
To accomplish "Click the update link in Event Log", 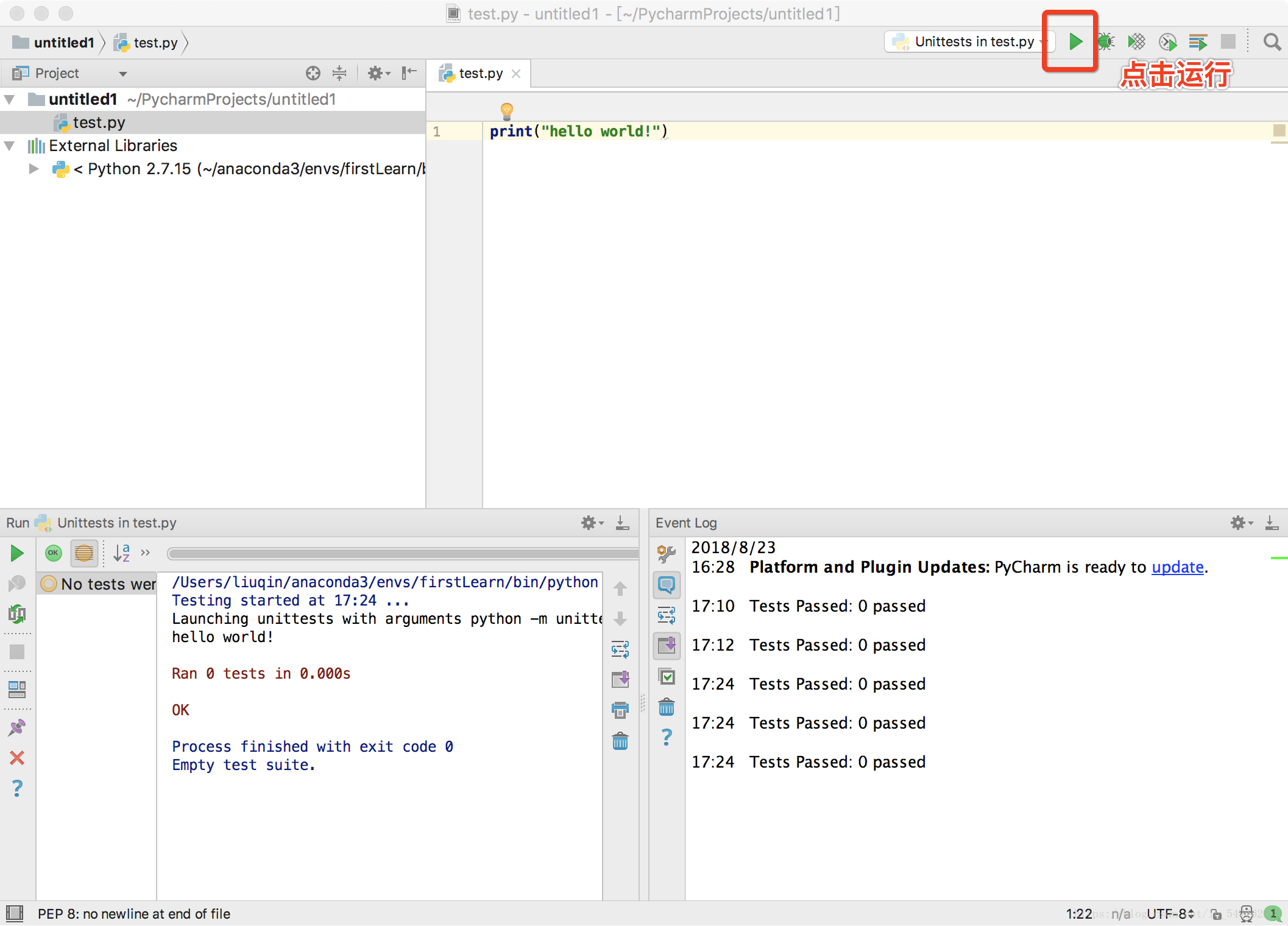I will click(x=1177, y=567).
